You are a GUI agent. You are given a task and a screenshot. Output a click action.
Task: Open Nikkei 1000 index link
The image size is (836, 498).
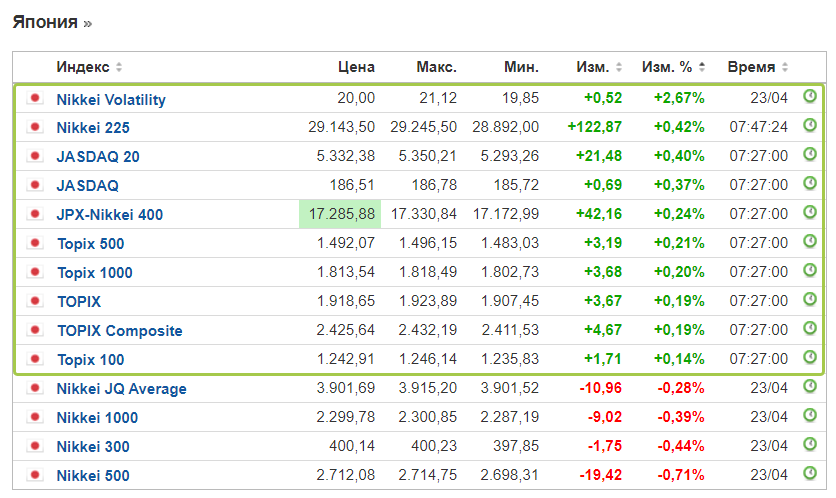pyautogui.click(x=97, y=417)
